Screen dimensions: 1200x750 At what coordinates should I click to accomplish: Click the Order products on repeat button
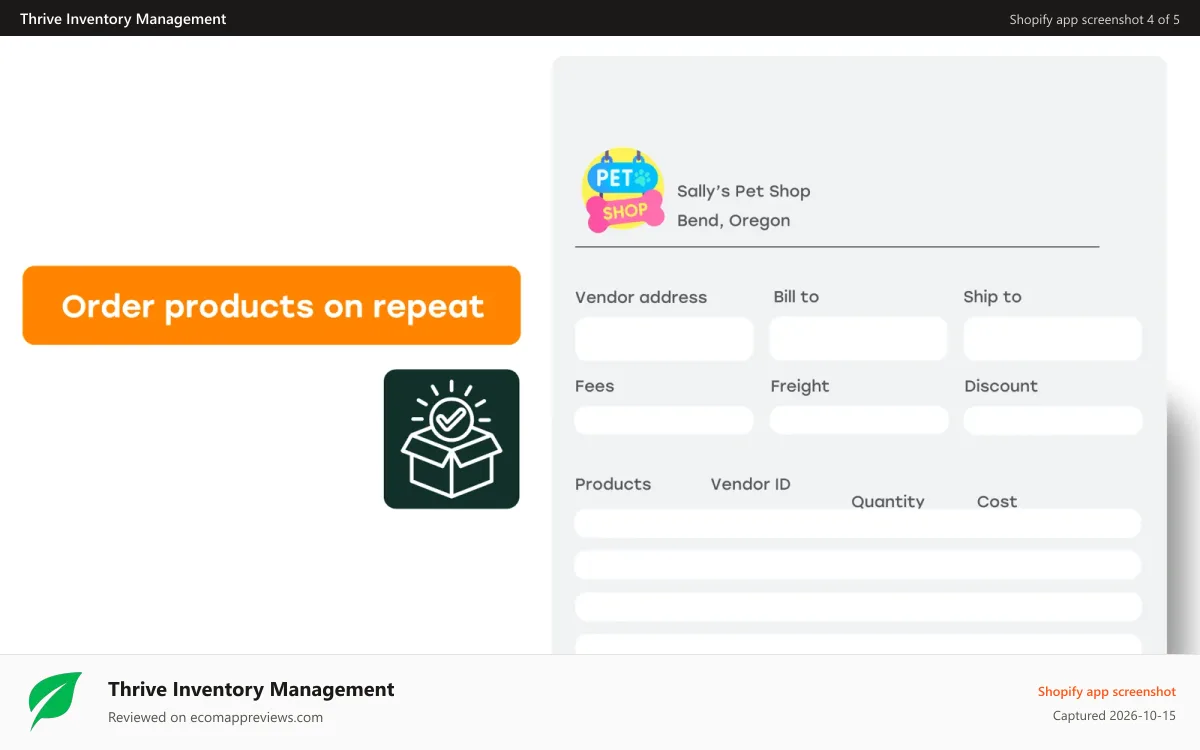[271, 305]
